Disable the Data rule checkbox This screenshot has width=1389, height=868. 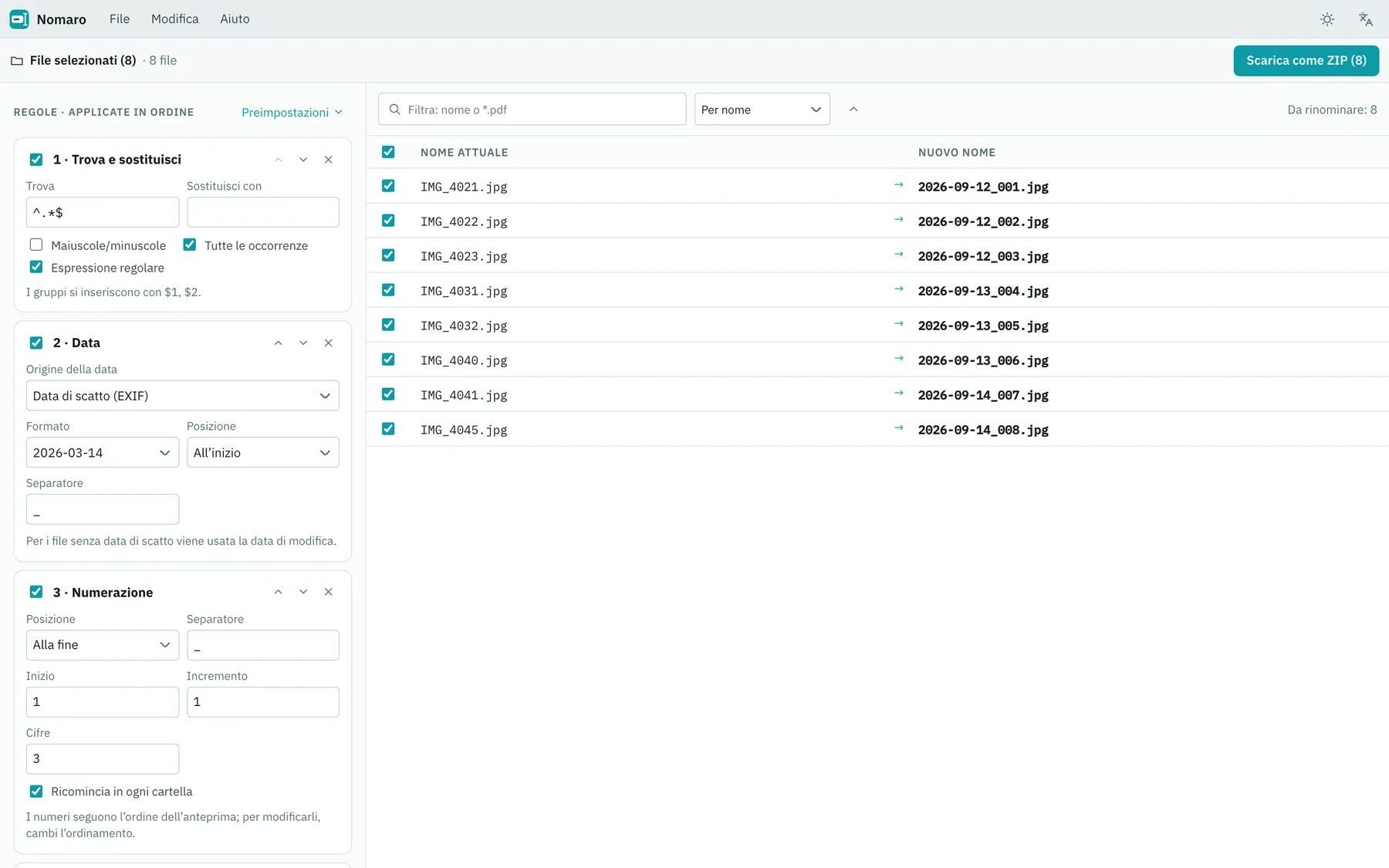click(x=36, y=343)
